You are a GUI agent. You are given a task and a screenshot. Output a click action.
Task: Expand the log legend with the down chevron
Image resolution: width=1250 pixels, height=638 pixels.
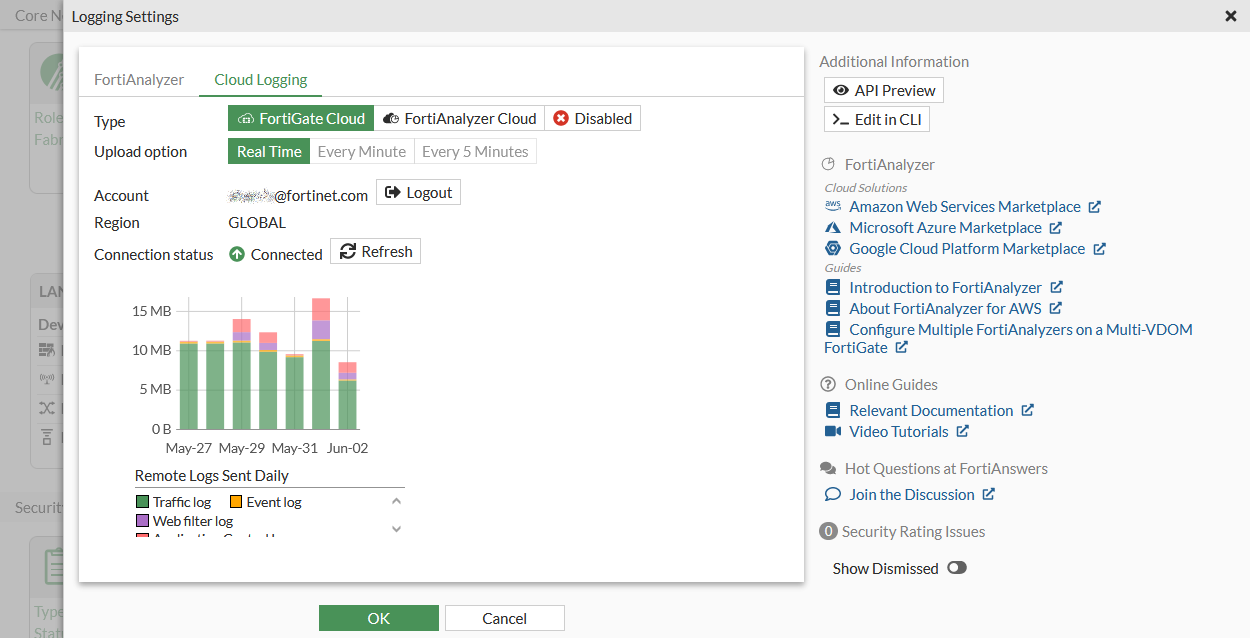(396, 528)
